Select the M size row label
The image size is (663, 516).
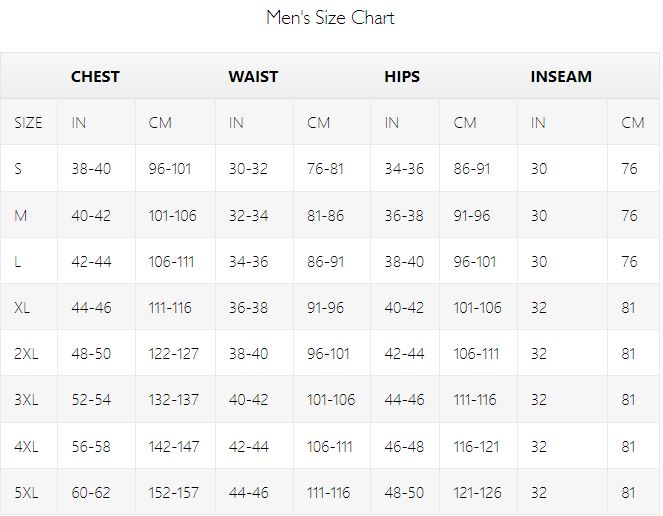[20, 216]
